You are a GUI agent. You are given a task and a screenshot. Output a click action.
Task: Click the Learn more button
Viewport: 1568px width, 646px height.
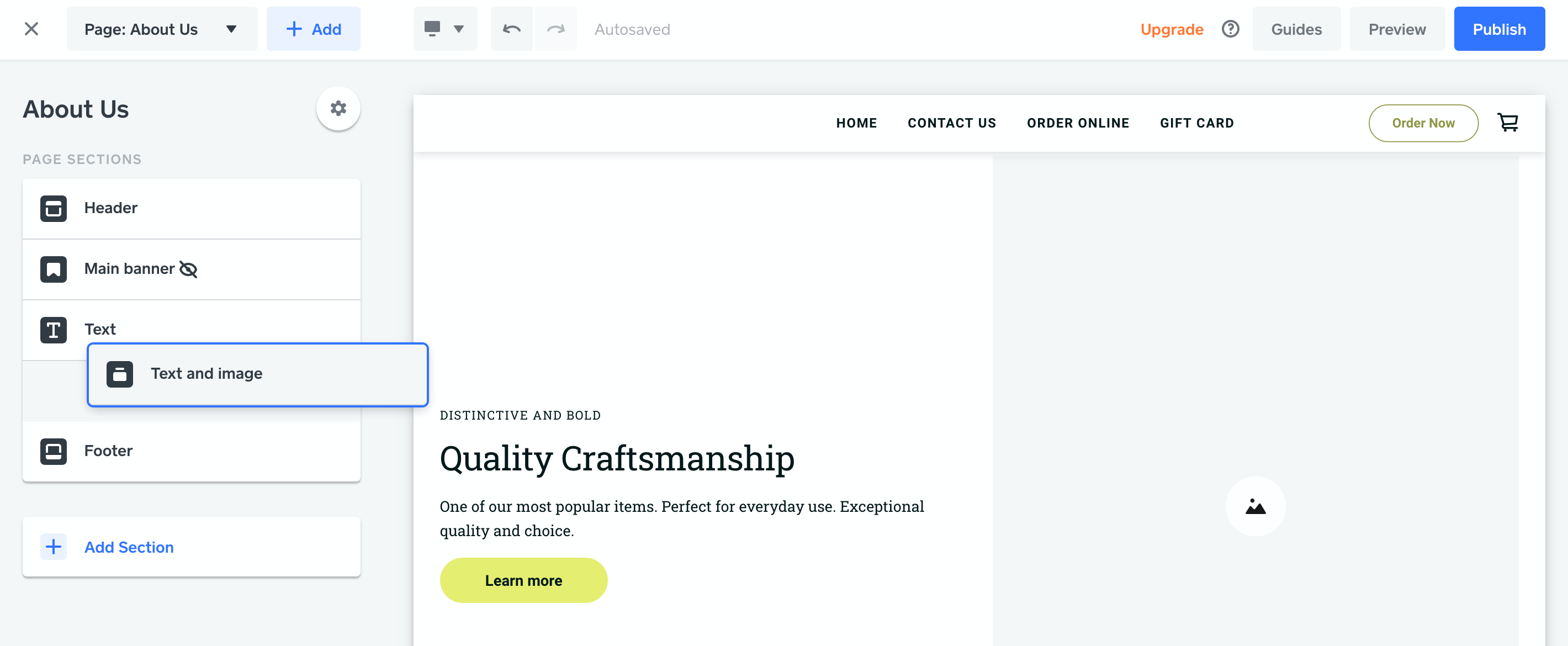523,580
